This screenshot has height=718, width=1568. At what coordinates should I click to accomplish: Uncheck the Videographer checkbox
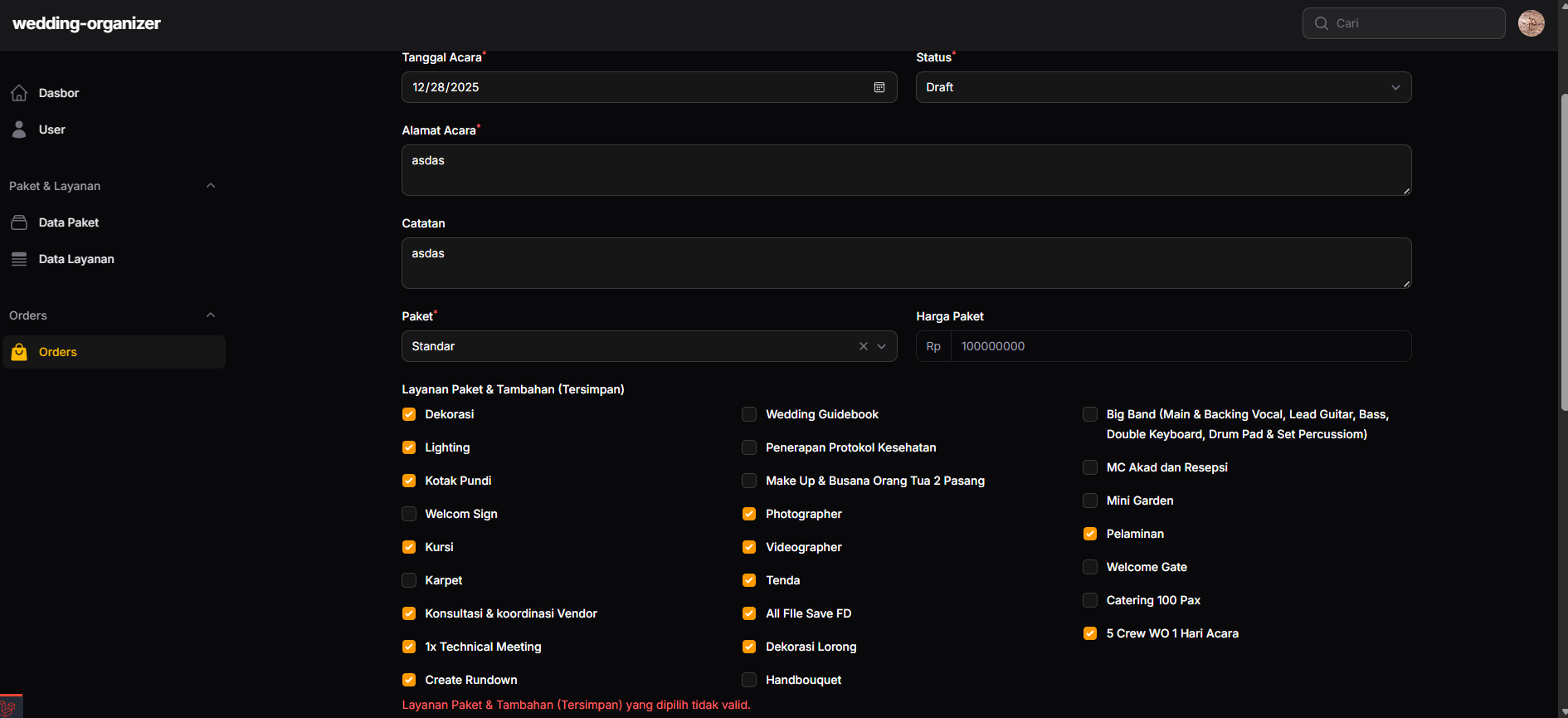749,547
